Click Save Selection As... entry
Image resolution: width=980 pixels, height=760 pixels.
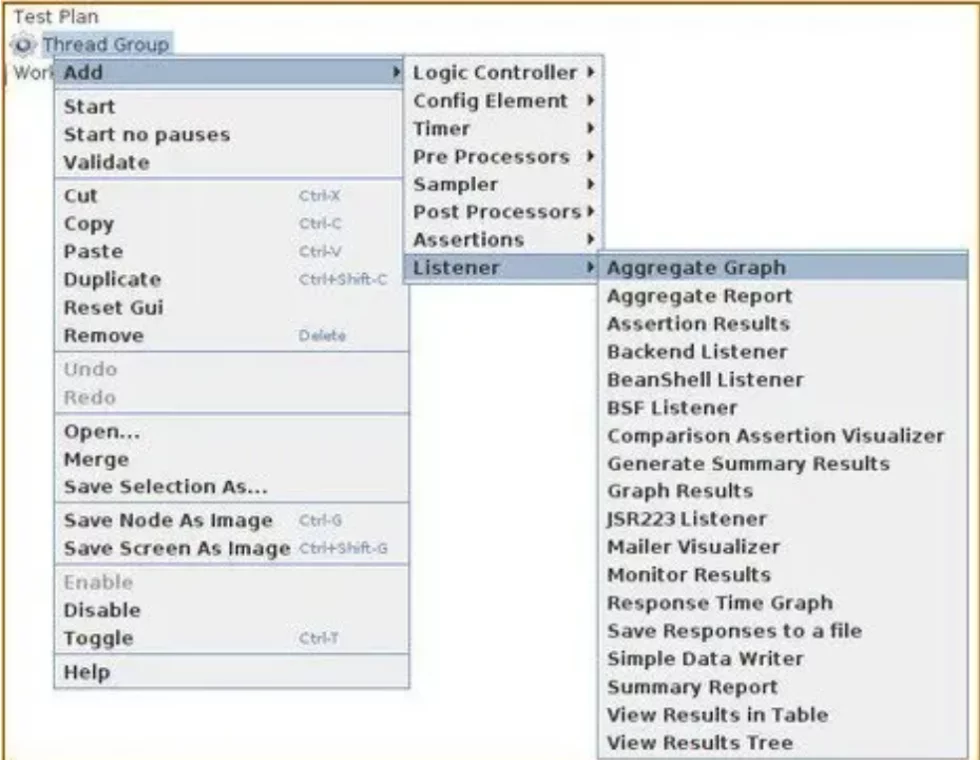pyautogui.click(x=165, y=487)
